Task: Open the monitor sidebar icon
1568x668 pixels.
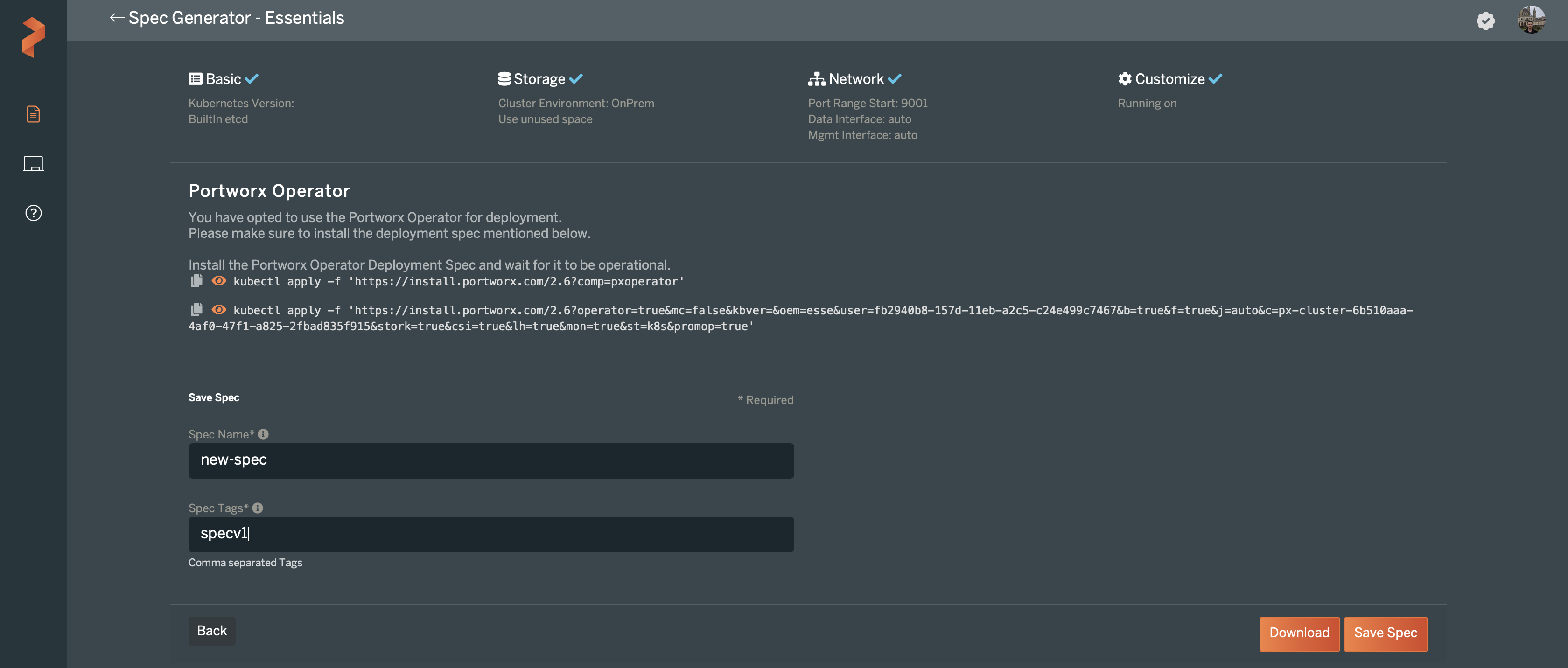Action: click(x=34, y=164)
